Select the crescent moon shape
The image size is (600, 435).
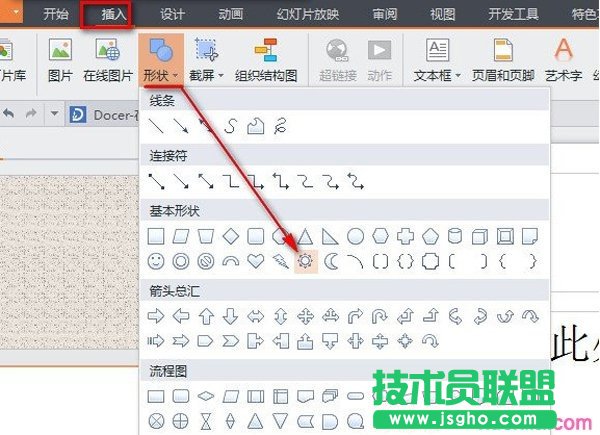coord(331,262)
